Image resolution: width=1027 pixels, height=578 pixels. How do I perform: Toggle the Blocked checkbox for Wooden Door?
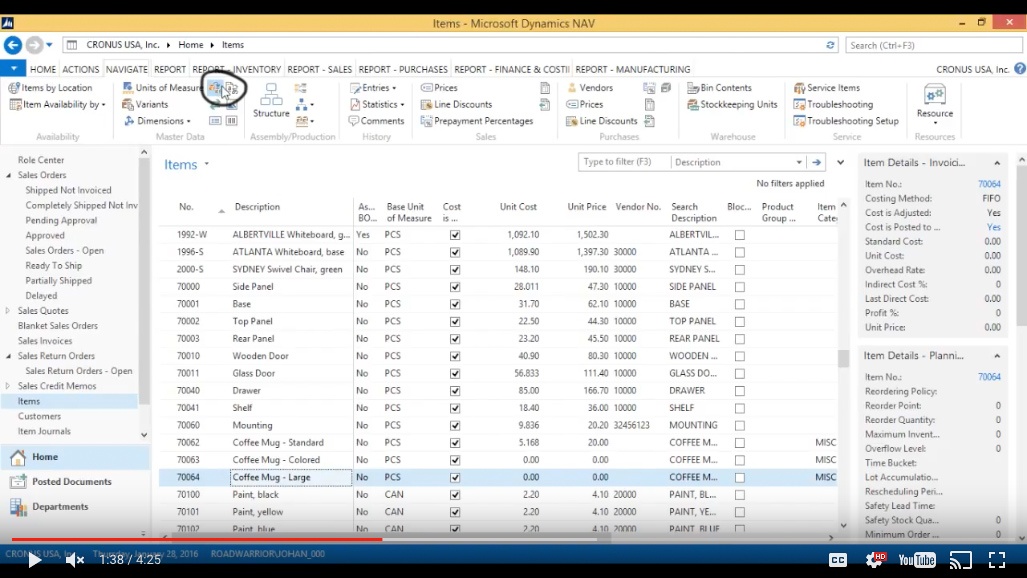click(739, 356)
